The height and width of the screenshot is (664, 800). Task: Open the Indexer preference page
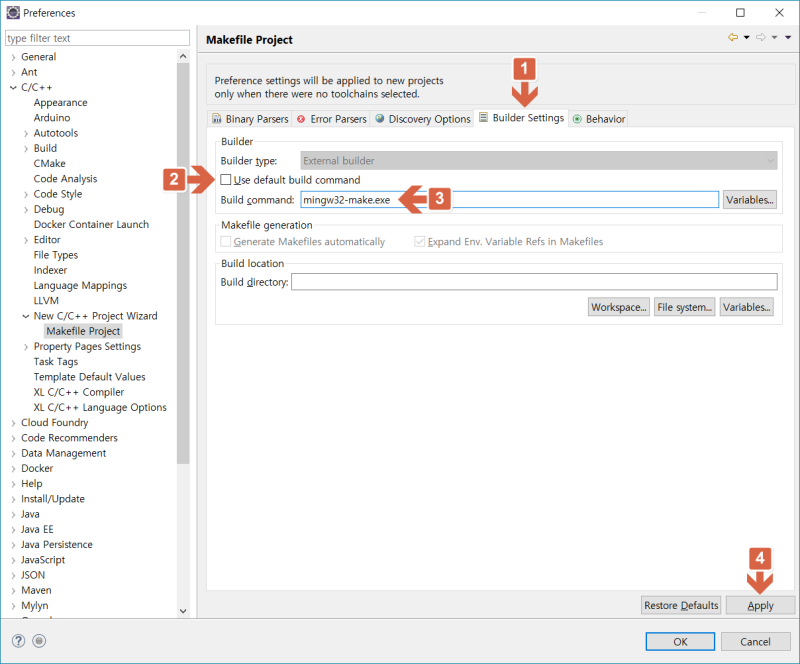click(50, 270)
